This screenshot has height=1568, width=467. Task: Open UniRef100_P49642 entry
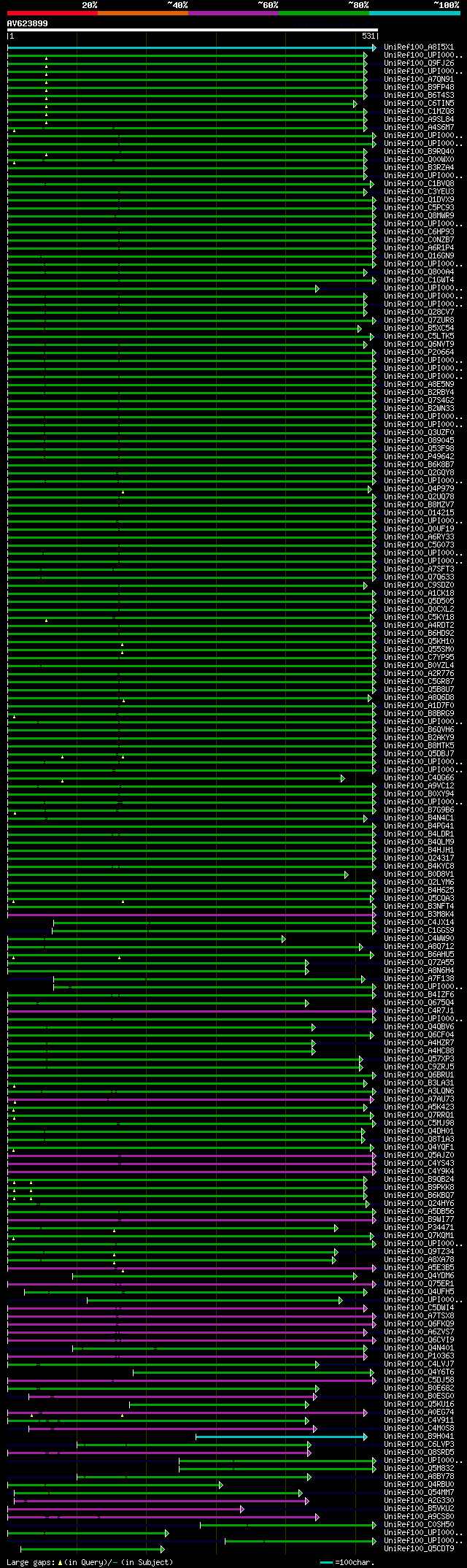coord(419,457)
